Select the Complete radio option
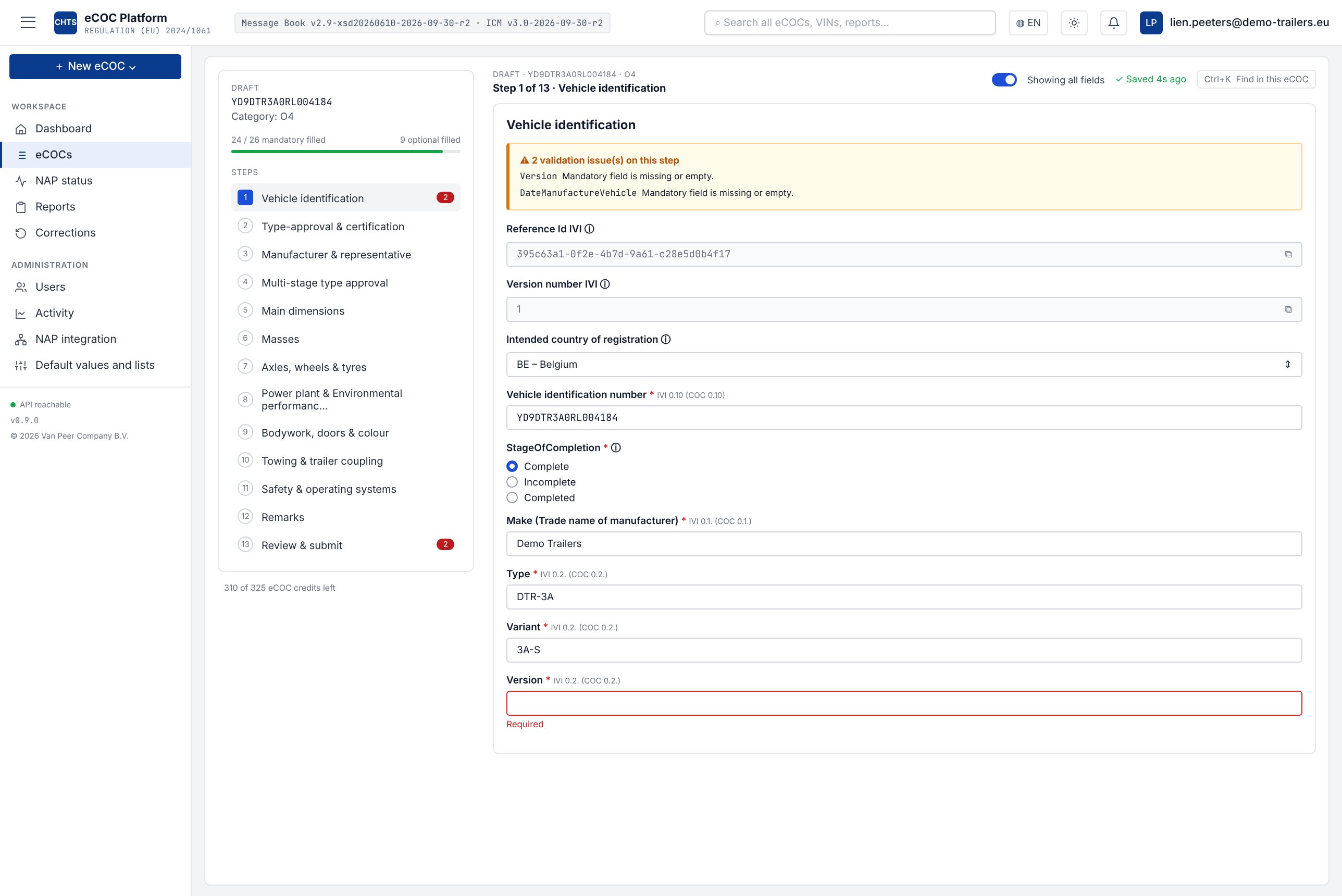This screenshot has width=1342, height=896. (x=512, y=466)
